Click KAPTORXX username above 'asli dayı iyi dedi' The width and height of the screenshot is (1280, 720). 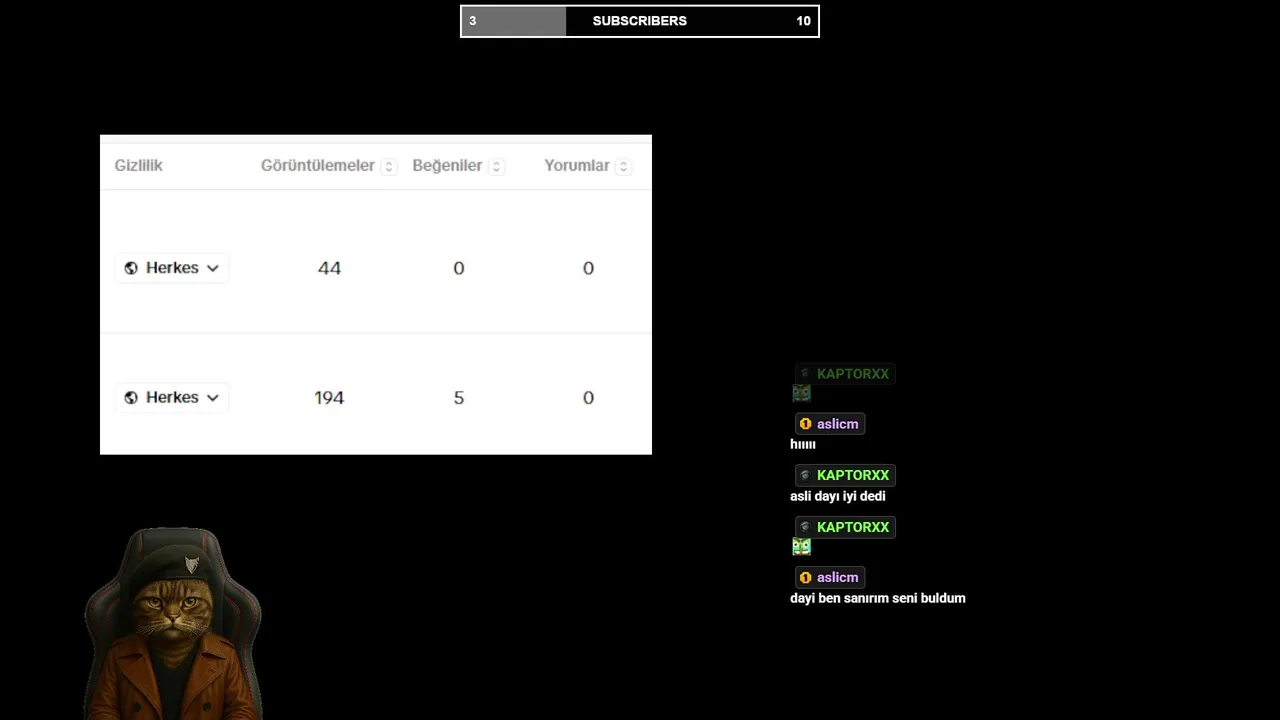coord(853,475)
